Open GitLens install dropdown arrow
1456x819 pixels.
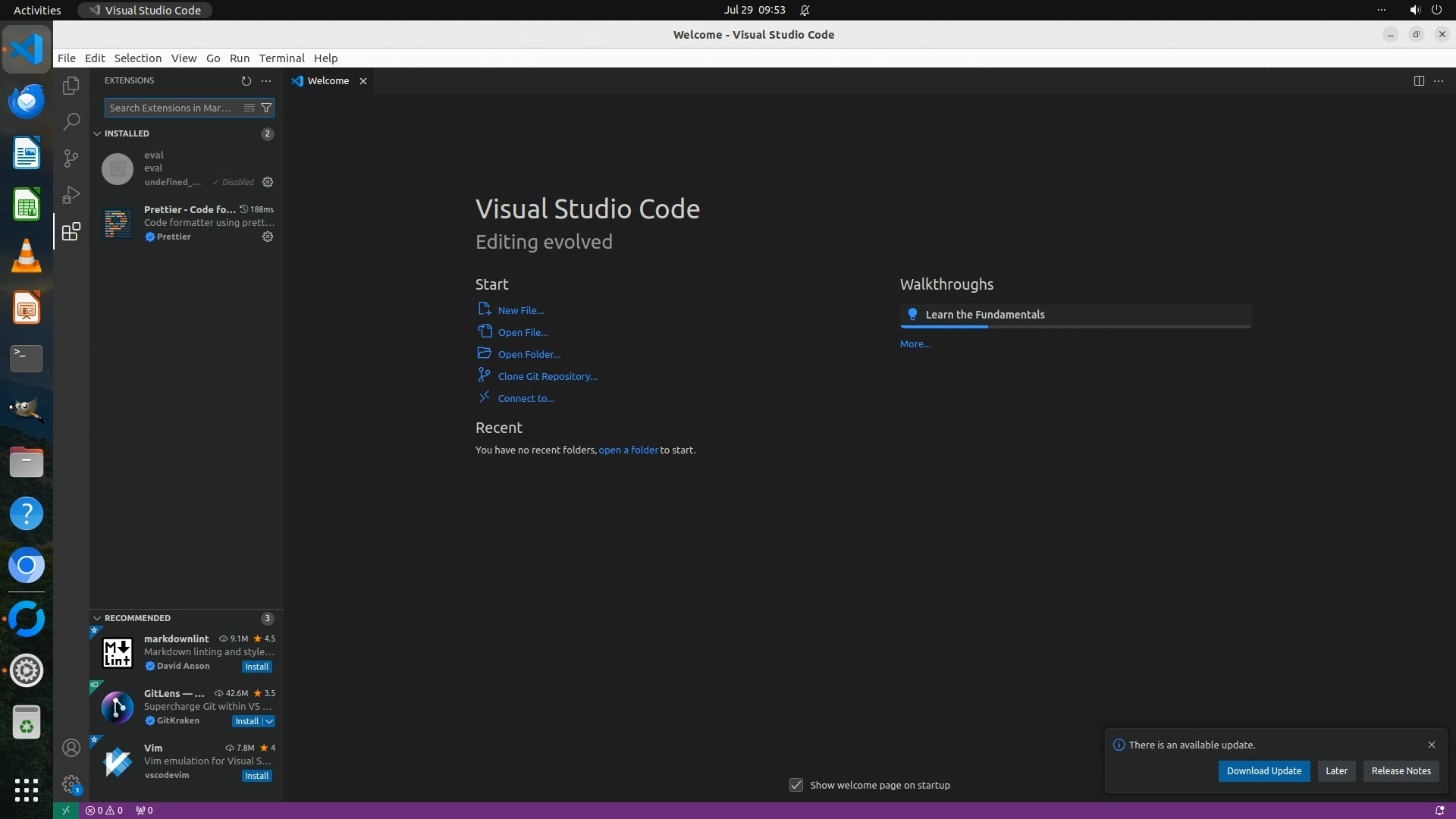click(269, 721)
